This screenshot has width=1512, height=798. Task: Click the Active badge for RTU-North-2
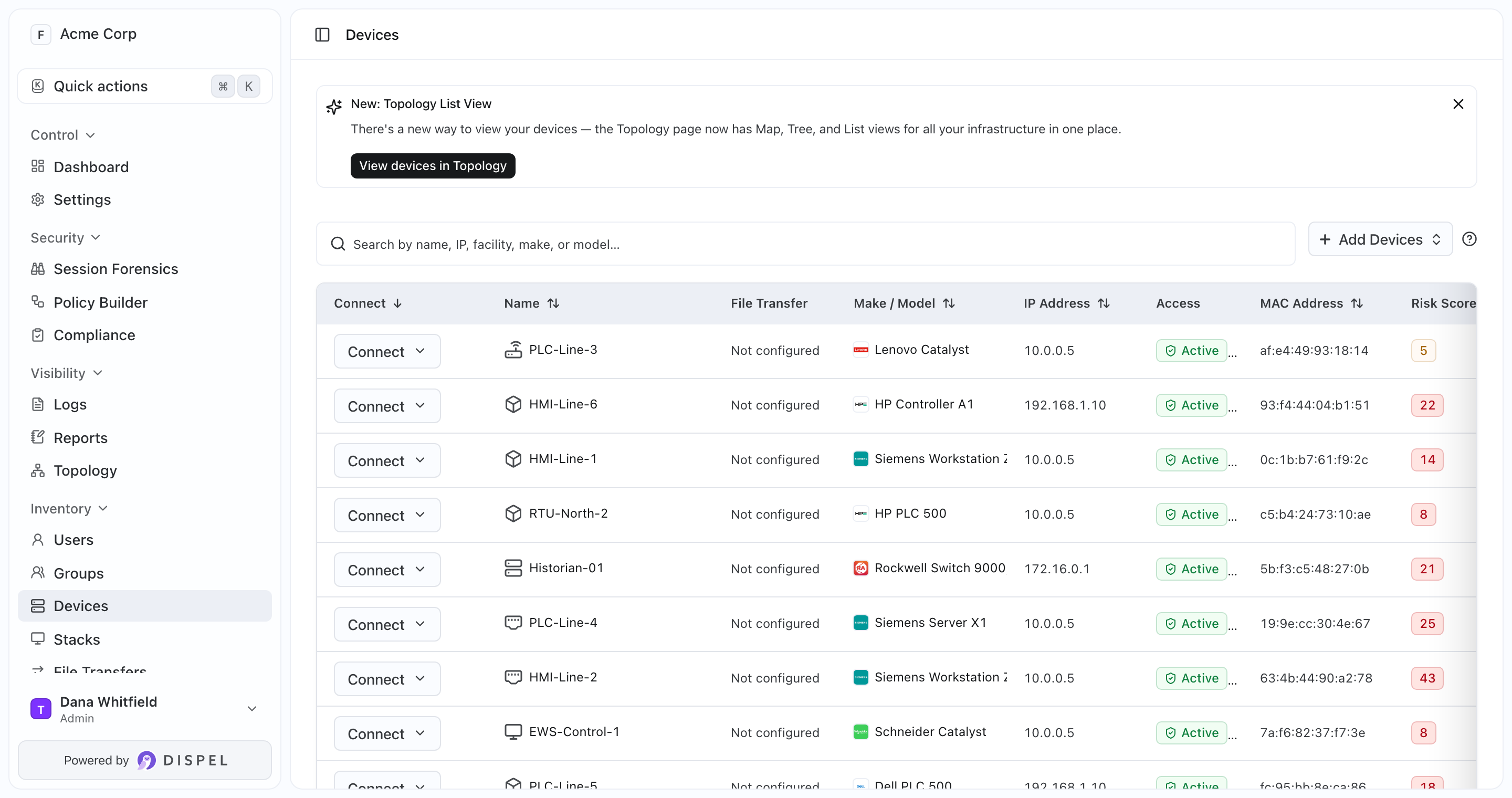(1192, 514)
